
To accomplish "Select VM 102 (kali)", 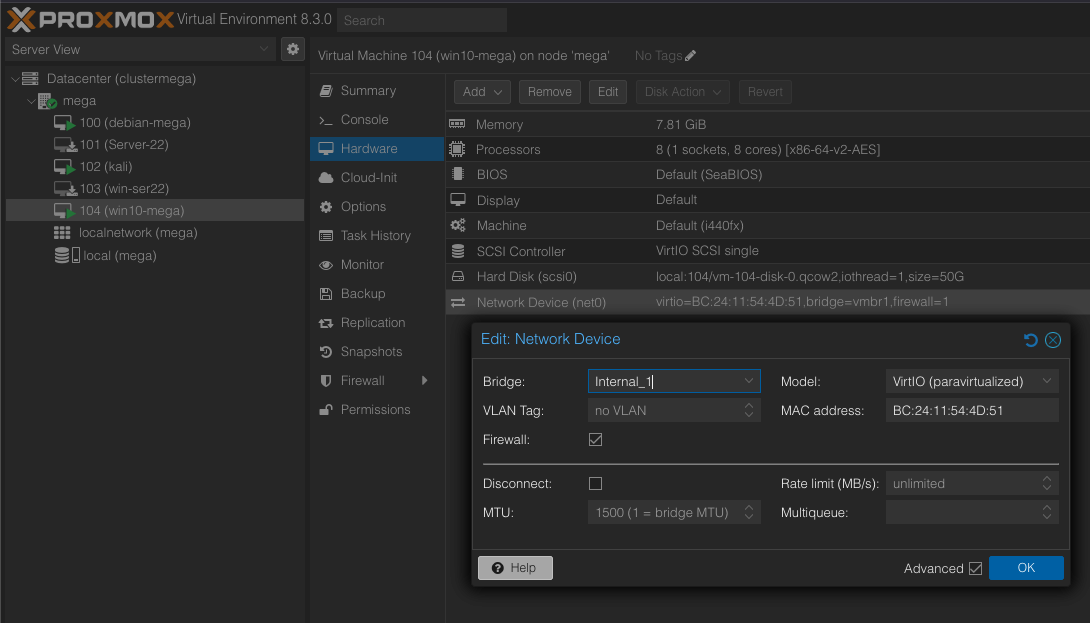I will coord(106,167).
